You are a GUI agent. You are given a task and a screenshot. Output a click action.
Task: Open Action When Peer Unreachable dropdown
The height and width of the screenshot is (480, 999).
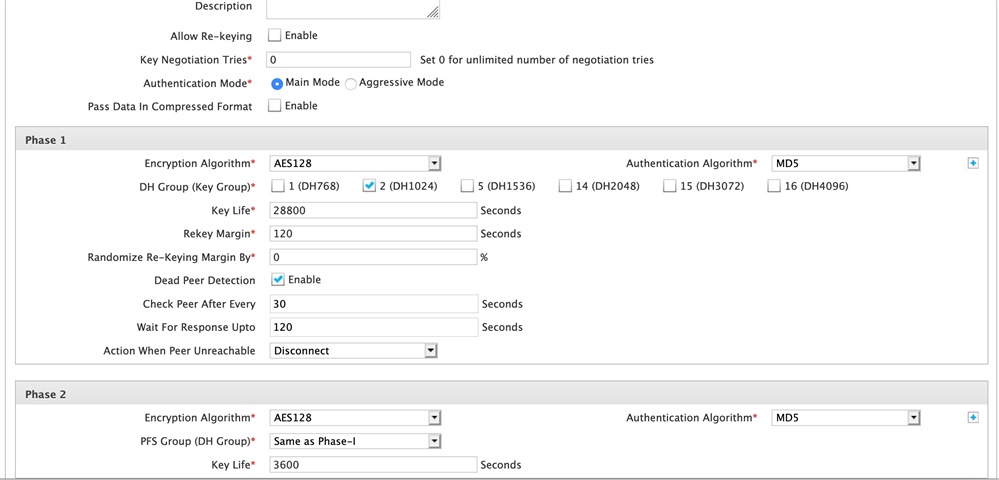pos(354,351)
